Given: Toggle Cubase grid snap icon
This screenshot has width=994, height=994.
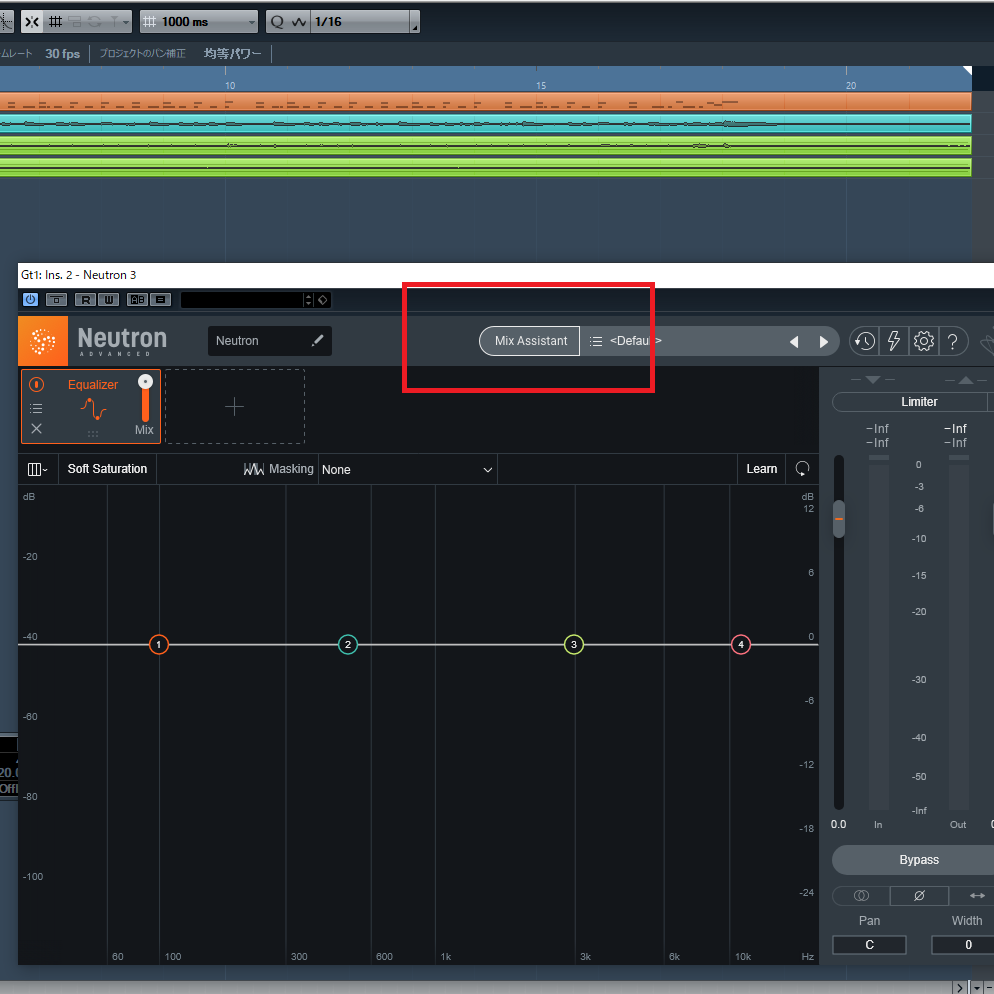Looking at the screenshot, I should 55,22.
